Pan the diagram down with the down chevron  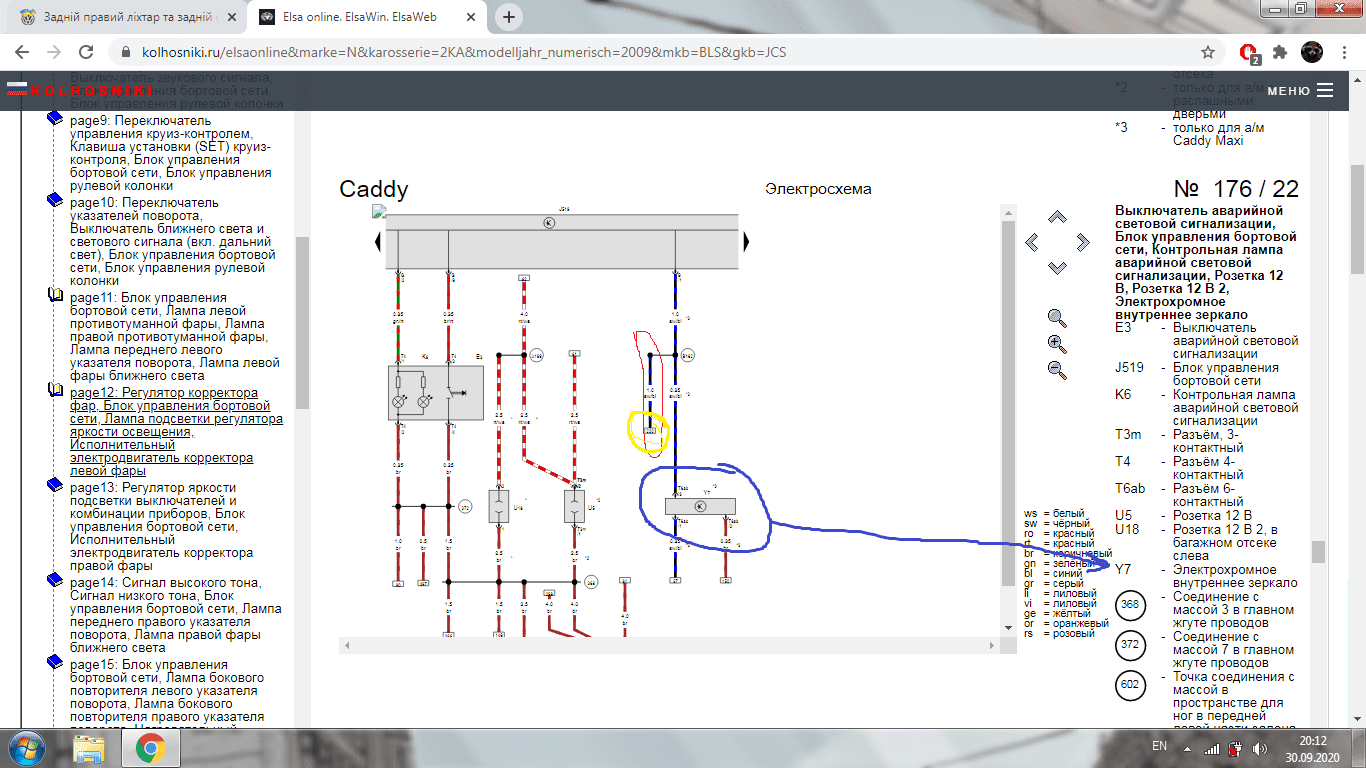(x=1057, y=267)
